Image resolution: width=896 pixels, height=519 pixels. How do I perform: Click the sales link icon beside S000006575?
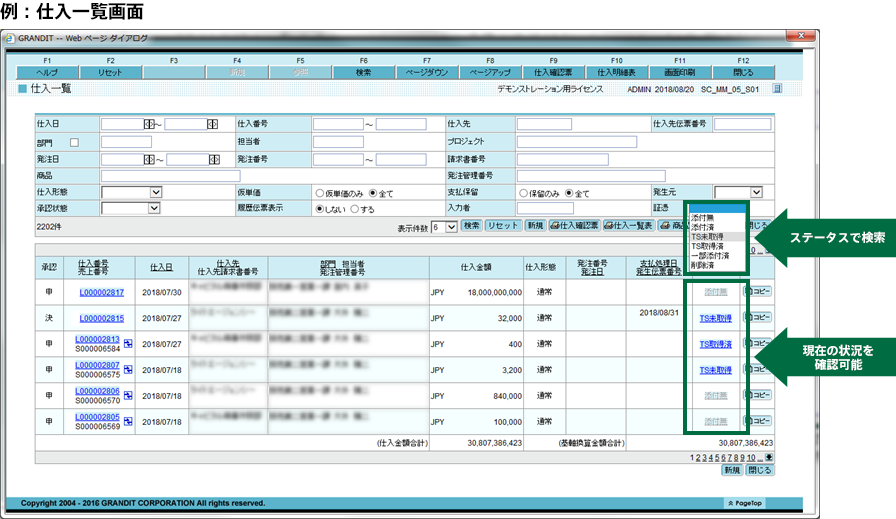tap(128, 370)
